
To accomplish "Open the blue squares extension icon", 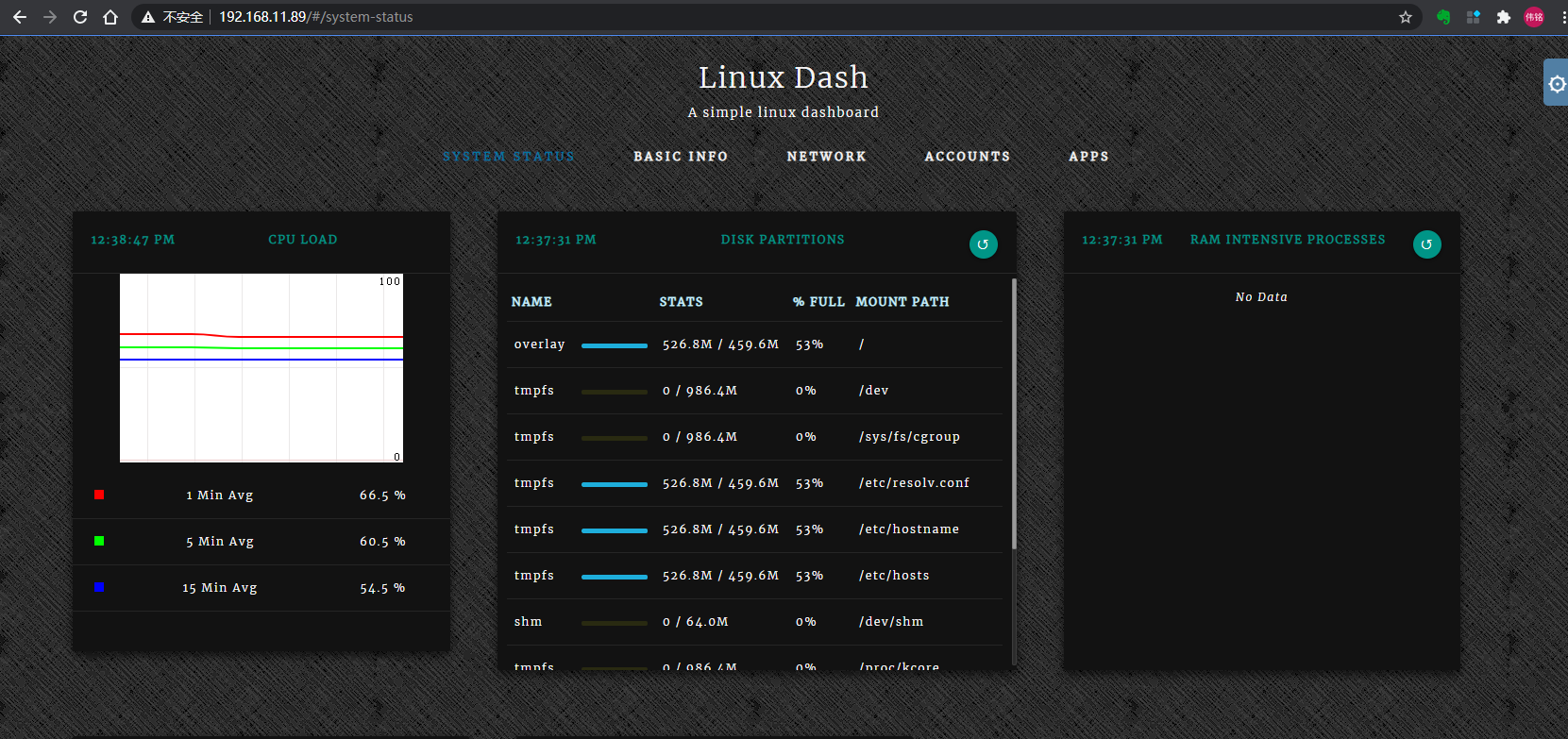I will pos(1474,17).
